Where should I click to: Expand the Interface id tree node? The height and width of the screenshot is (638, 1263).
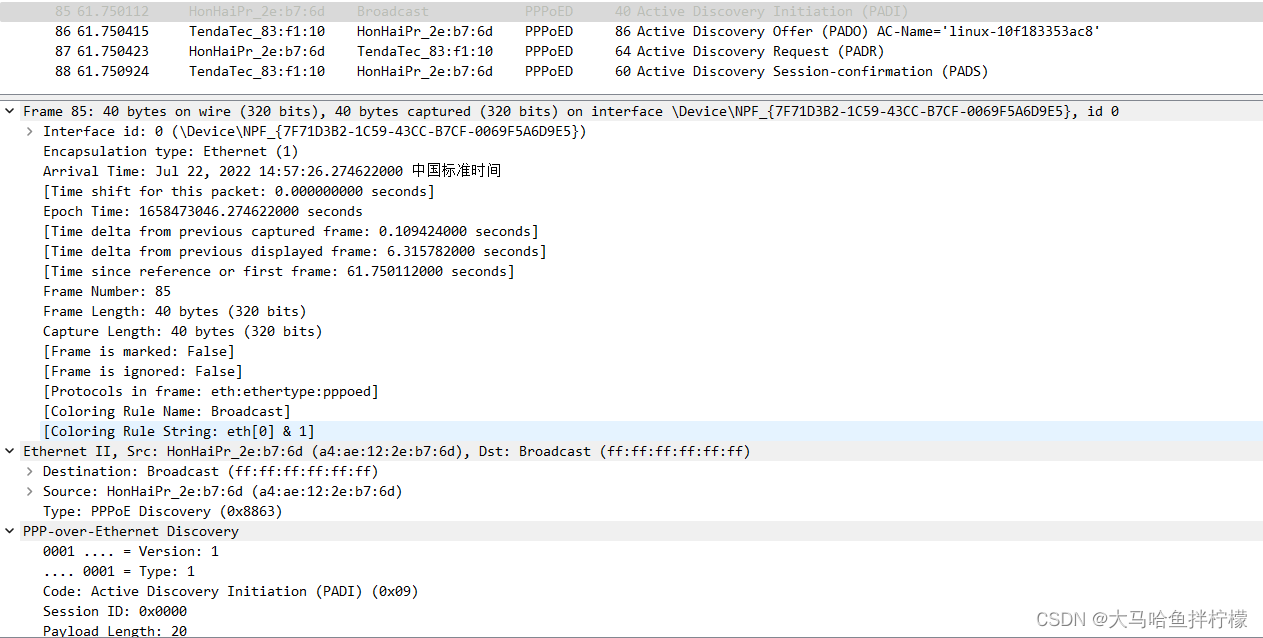click(x=30, y=132)
